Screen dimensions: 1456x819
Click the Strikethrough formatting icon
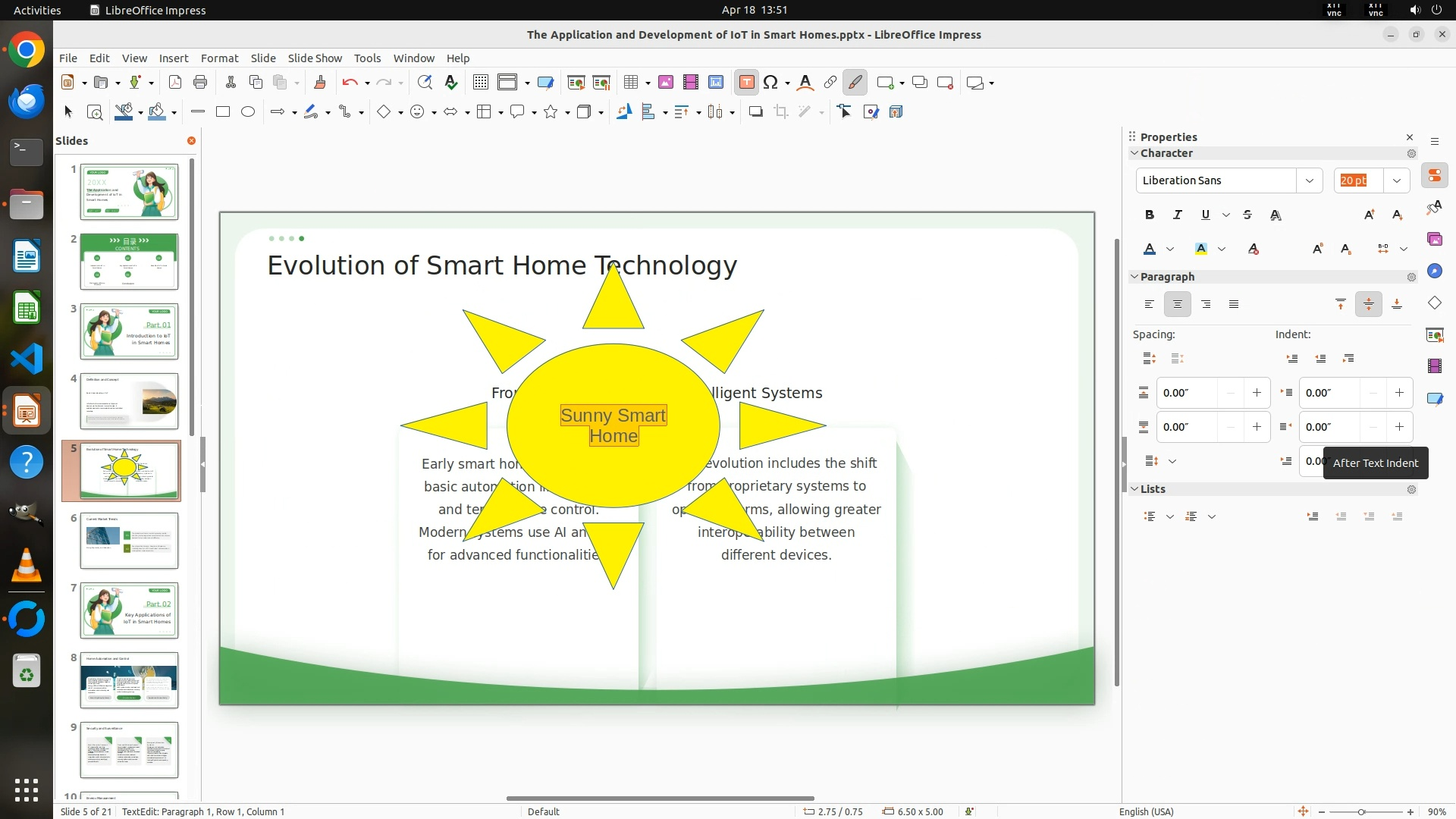pos(1247,215)
